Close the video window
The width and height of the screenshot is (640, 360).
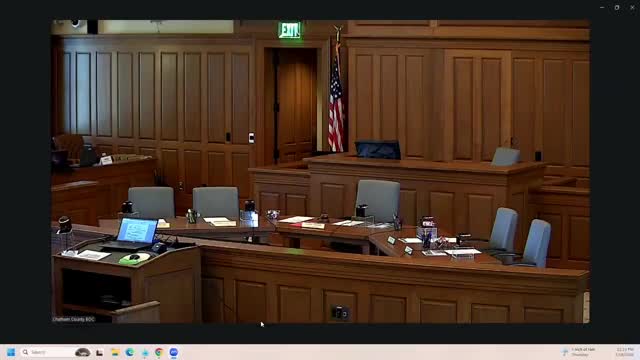632,7
